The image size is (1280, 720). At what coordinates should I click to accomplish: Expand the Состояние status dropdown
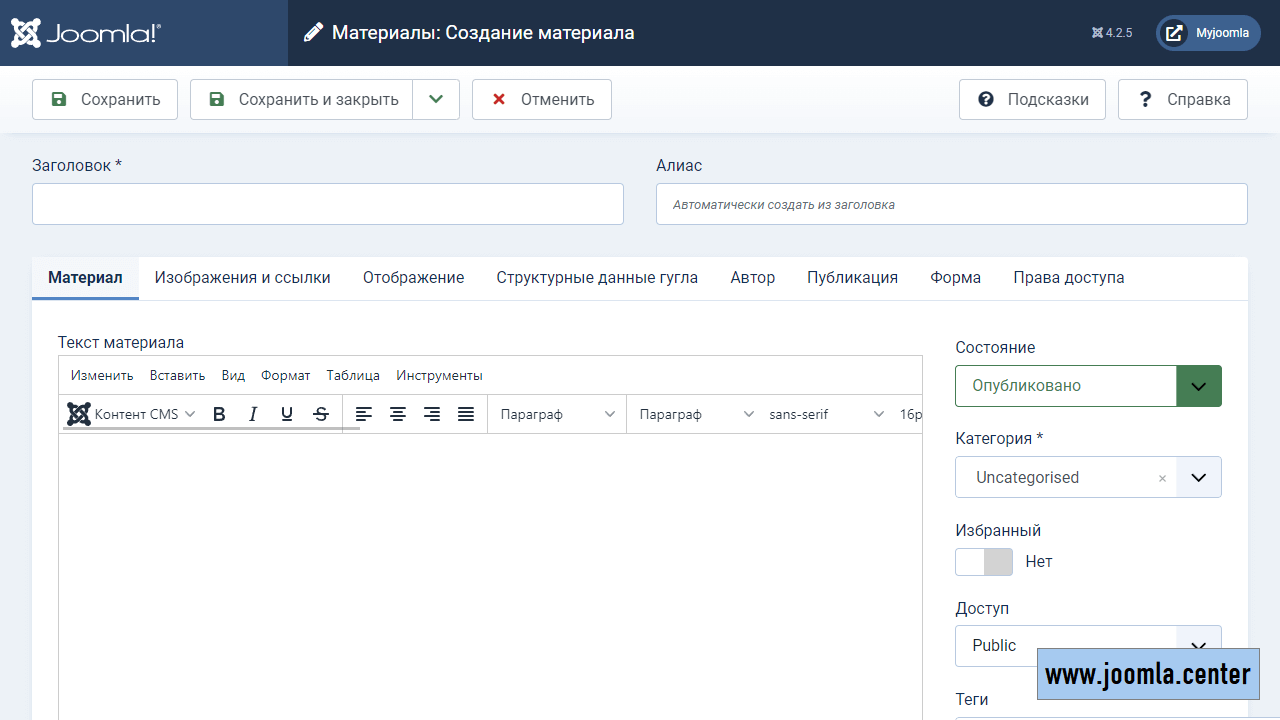tap(1198, 386)
